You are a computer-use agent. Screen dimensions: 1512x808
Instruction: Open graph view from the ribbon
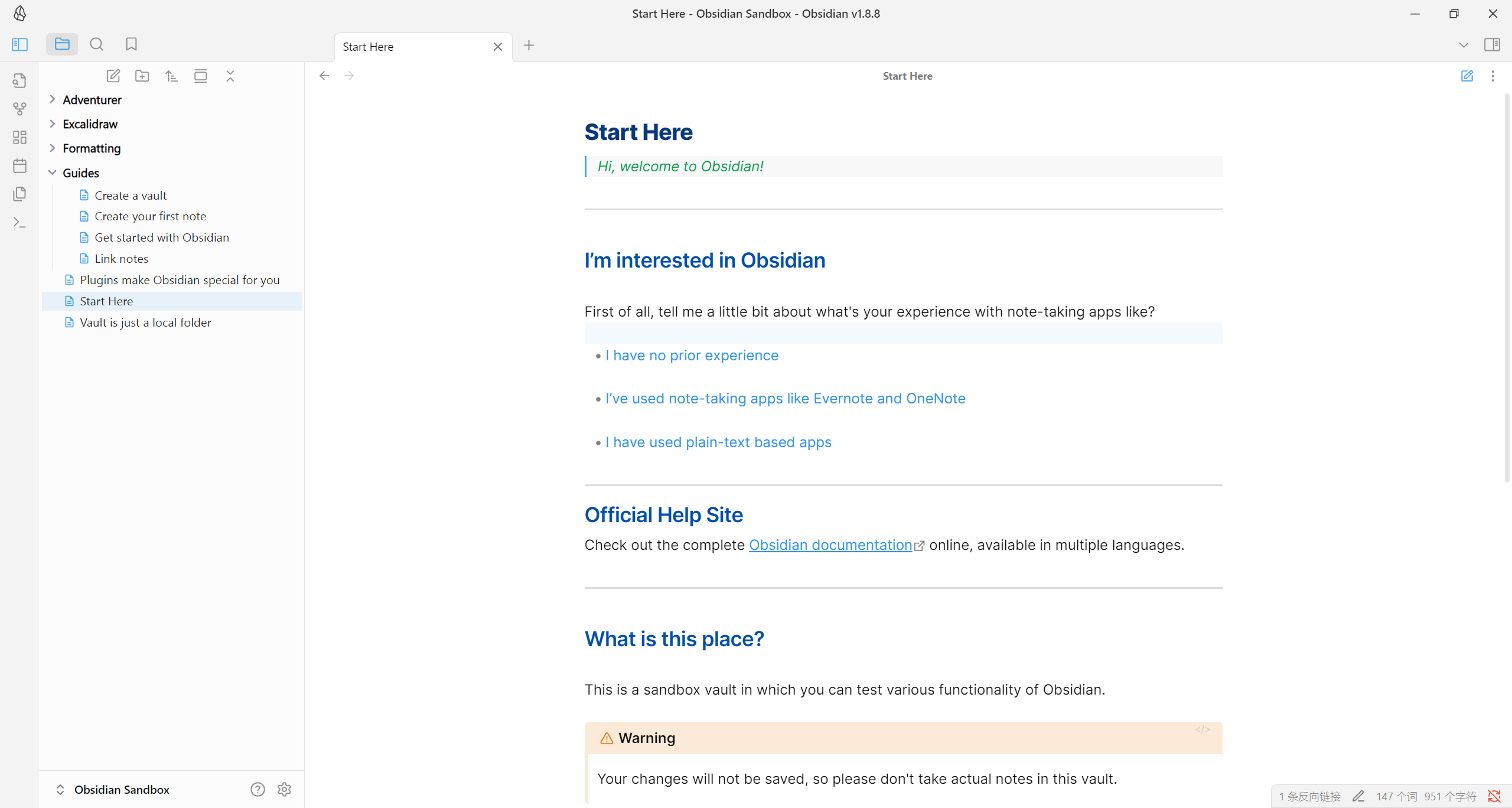pyautogui.click(x=19, y=109)
